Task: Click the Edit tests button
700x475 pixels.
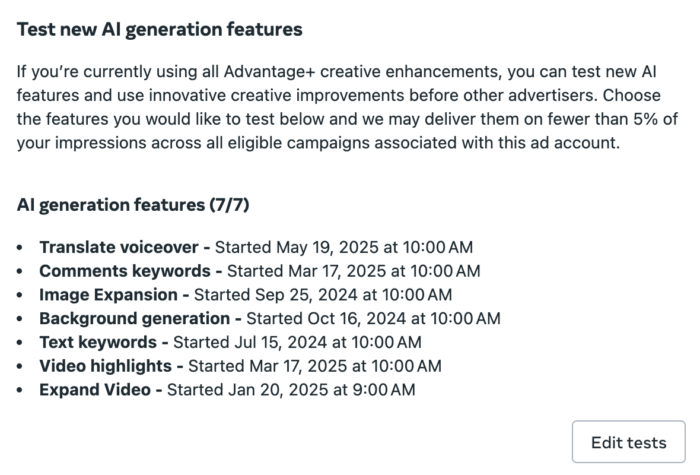Action: pos(628,442)
